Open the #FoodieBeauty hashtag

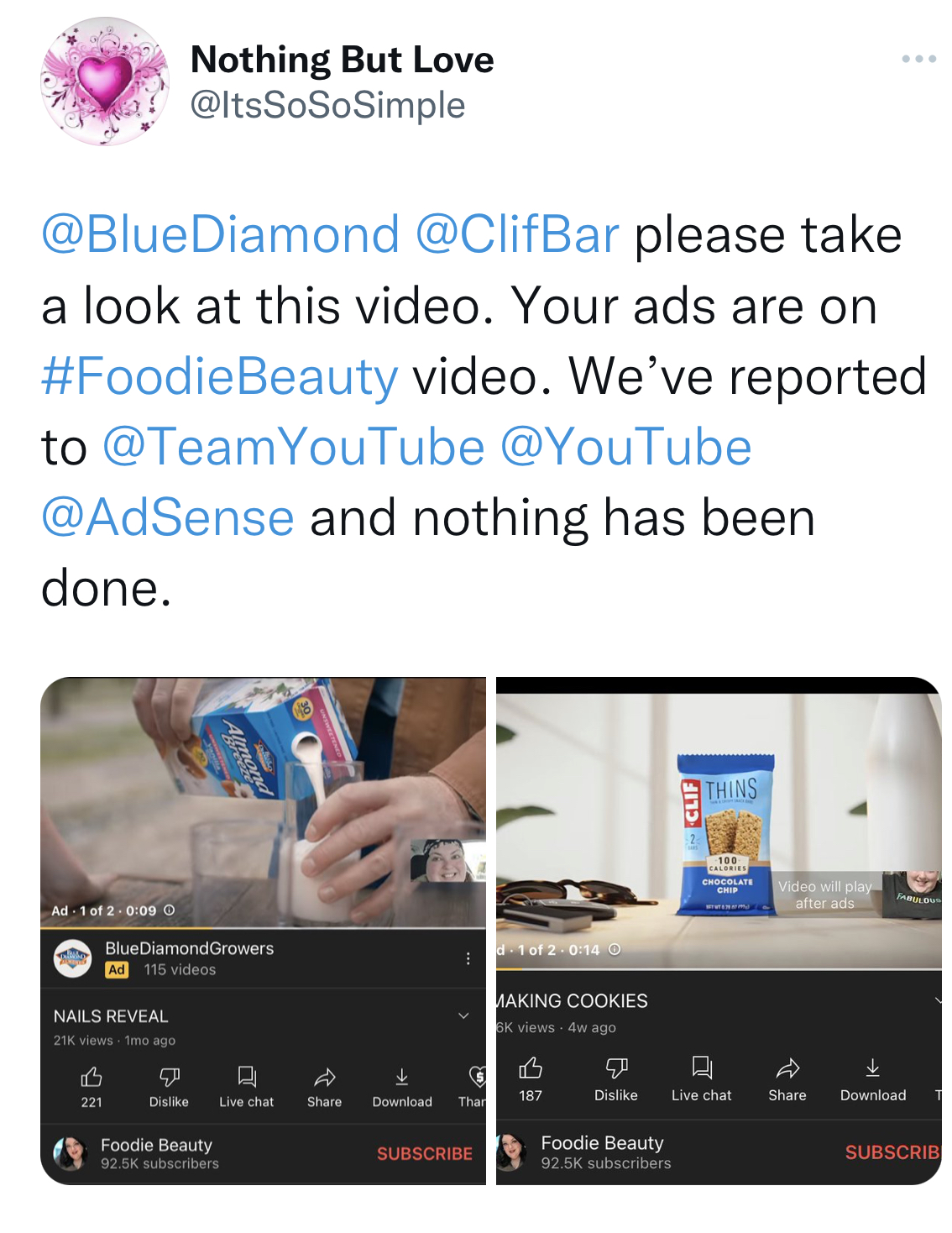click(x=220, y=375)
